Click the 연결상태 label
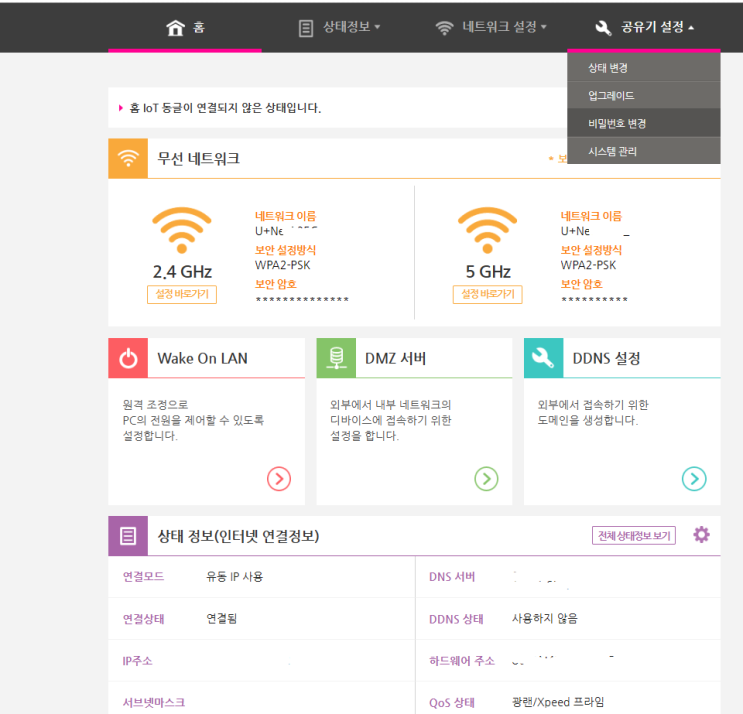Viewport: 743px width, 714px height. pyautogui.click(x=144, y=619)
